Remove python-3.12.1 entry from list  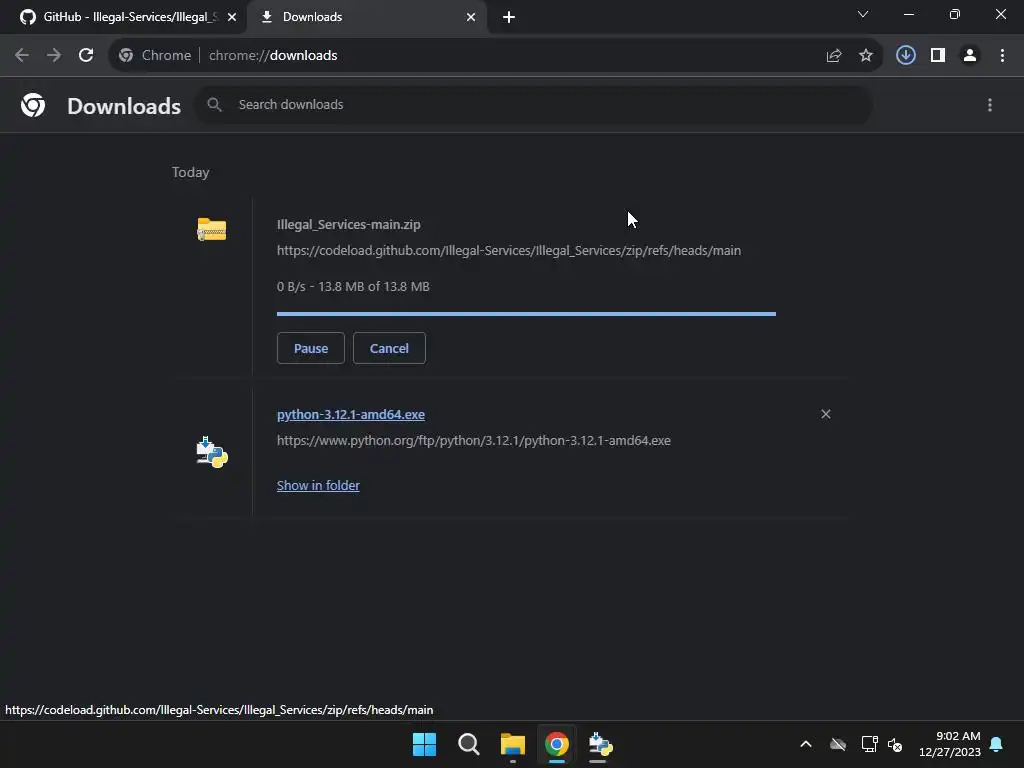click(x=825, y=414)
